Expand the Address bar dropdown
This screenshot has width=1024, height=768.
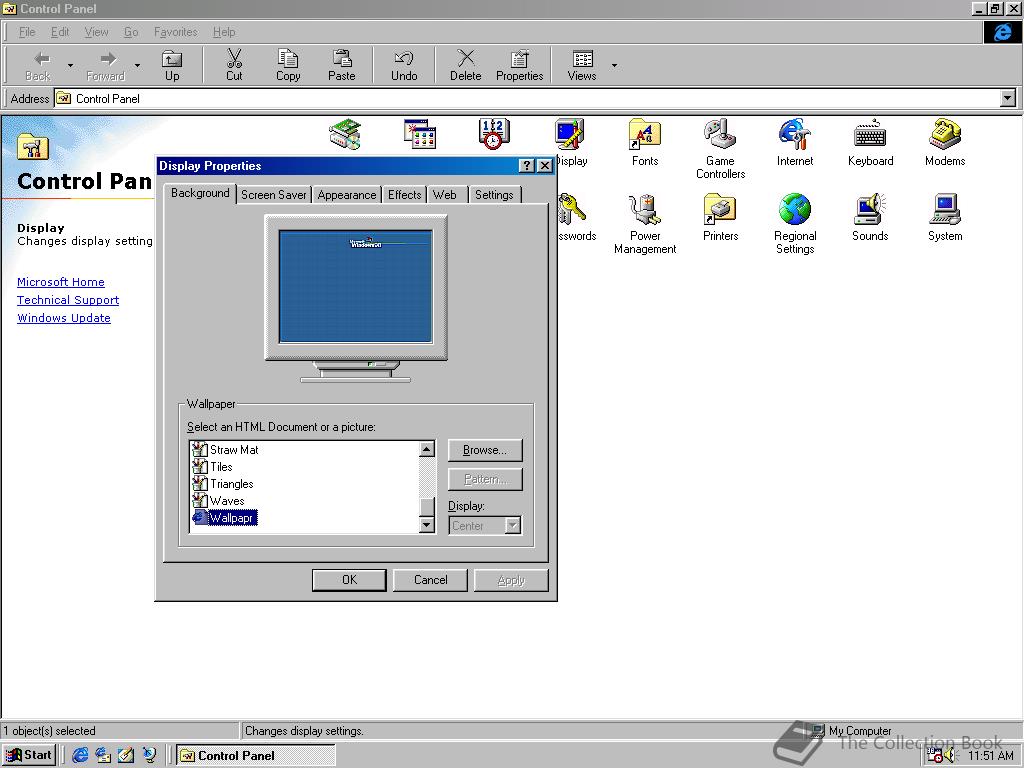pos(1007,98)
